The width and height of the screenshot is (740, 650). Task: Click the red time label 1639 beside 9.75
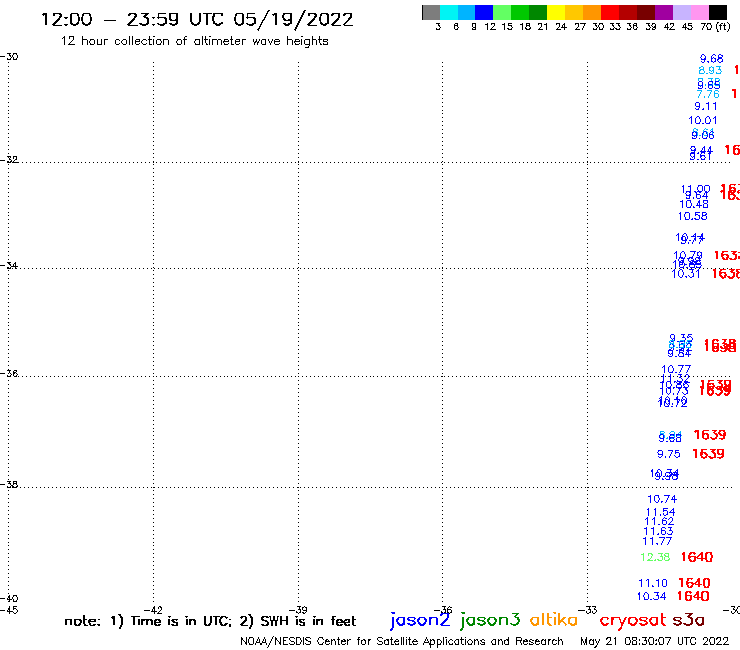pyautogui.click(x=708, y=454)
